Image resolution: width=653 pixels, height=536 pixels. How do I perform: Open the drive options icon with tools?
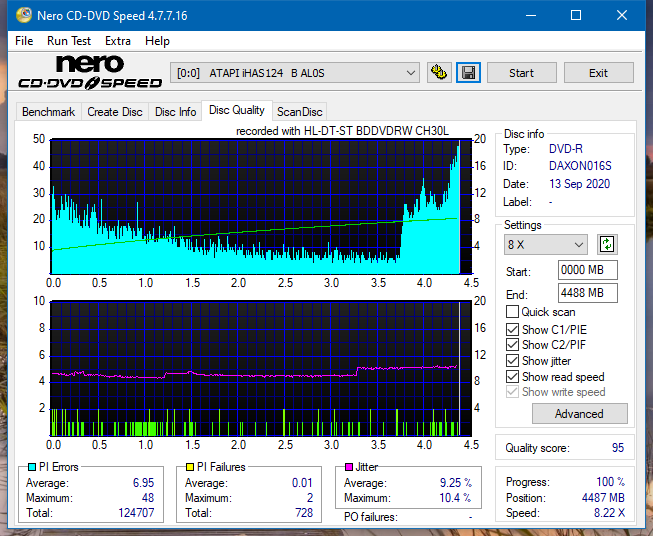click(439, 73)
